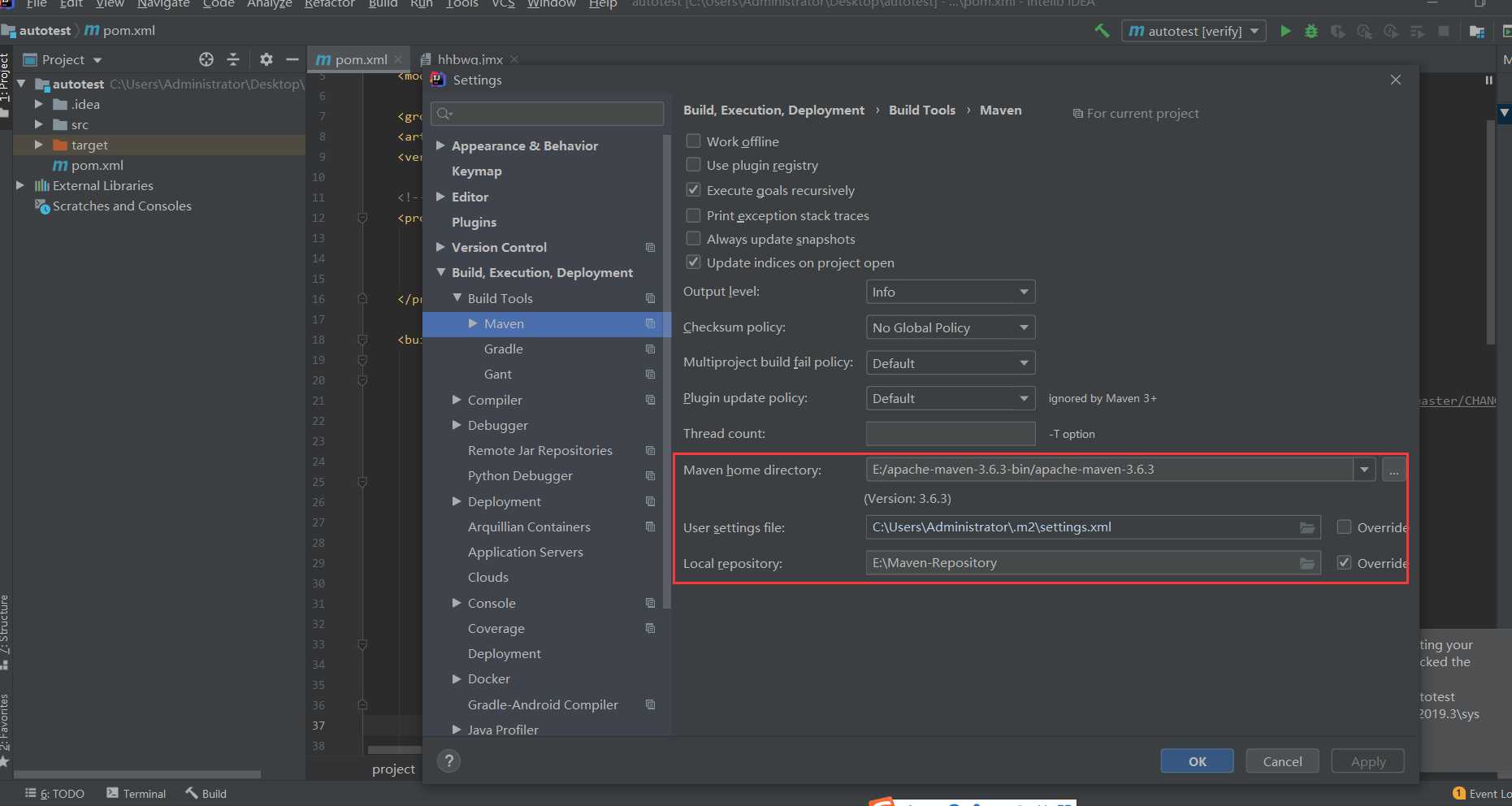Run the autotest configuration
The width and height of the screenshot is (1512, 806).
coord(1285,31)
